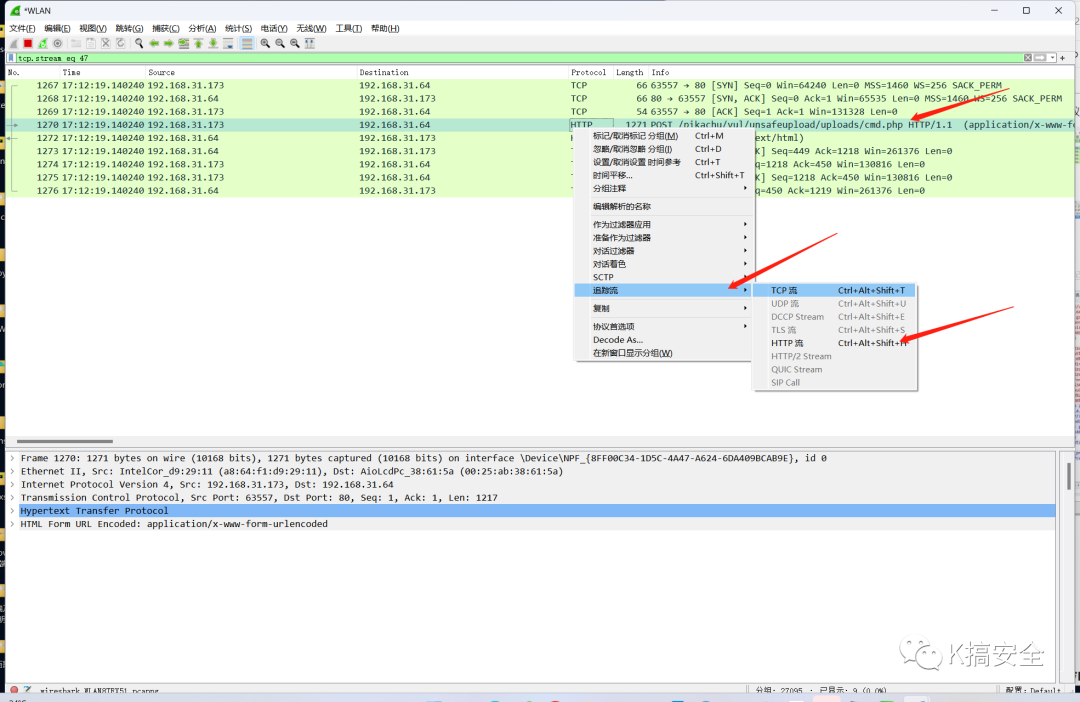Click display filter field tcp.stream eq 47
Viewport: 1080px width, 702px height.
[520, 58]
